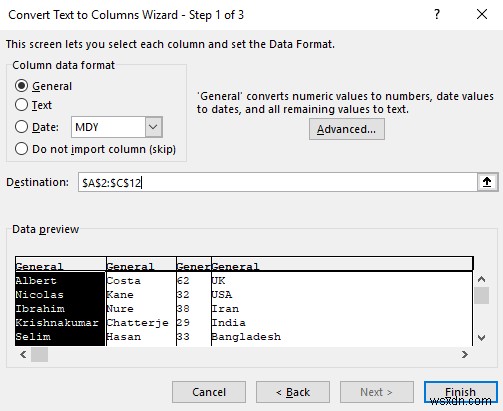Click the preview horizontal scroll right arrow
Screen dimensions: 503x411
tap(465, 354)
